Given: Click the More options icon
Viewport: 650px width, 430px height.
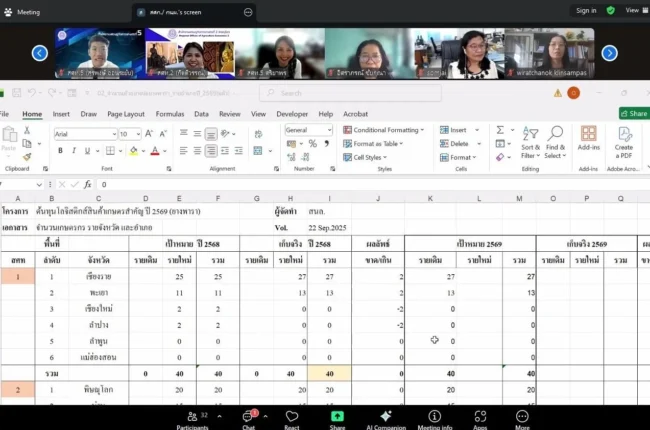Looking at the screenshot, I should [x=522, y=415].
